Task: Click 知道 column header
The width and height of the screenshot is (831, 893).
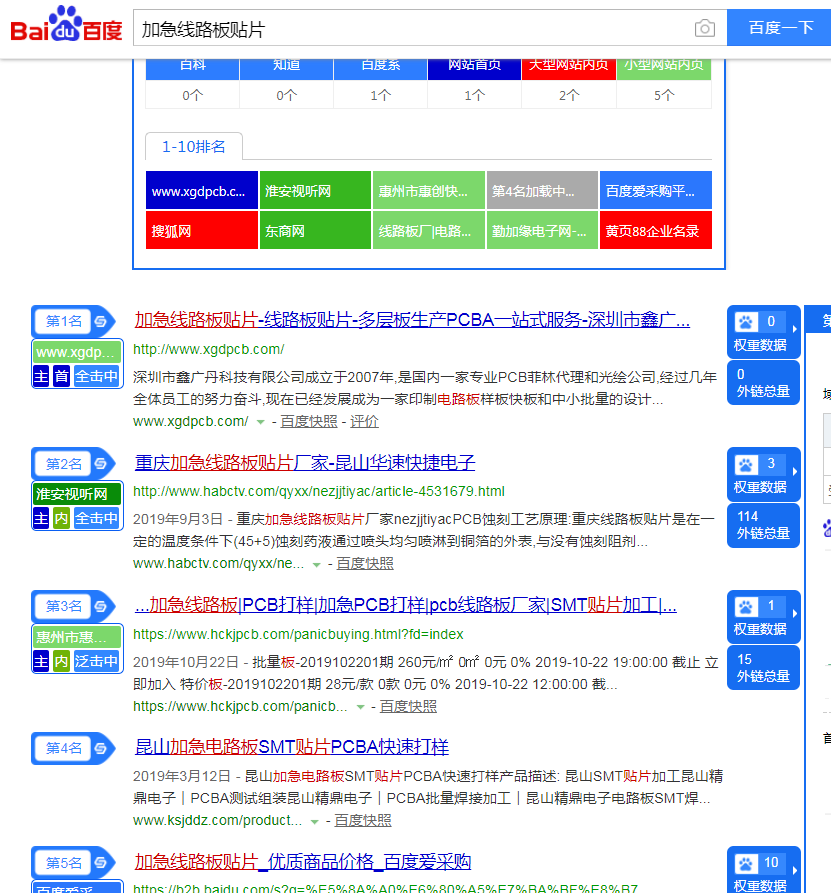Action: pyautogui.click(x=286, y=68)
